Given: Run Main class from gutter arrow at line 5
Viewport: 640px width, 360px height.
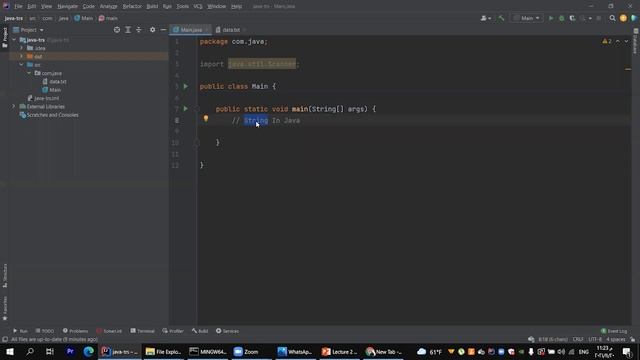Looking at the screenshot, I should 186,86.
